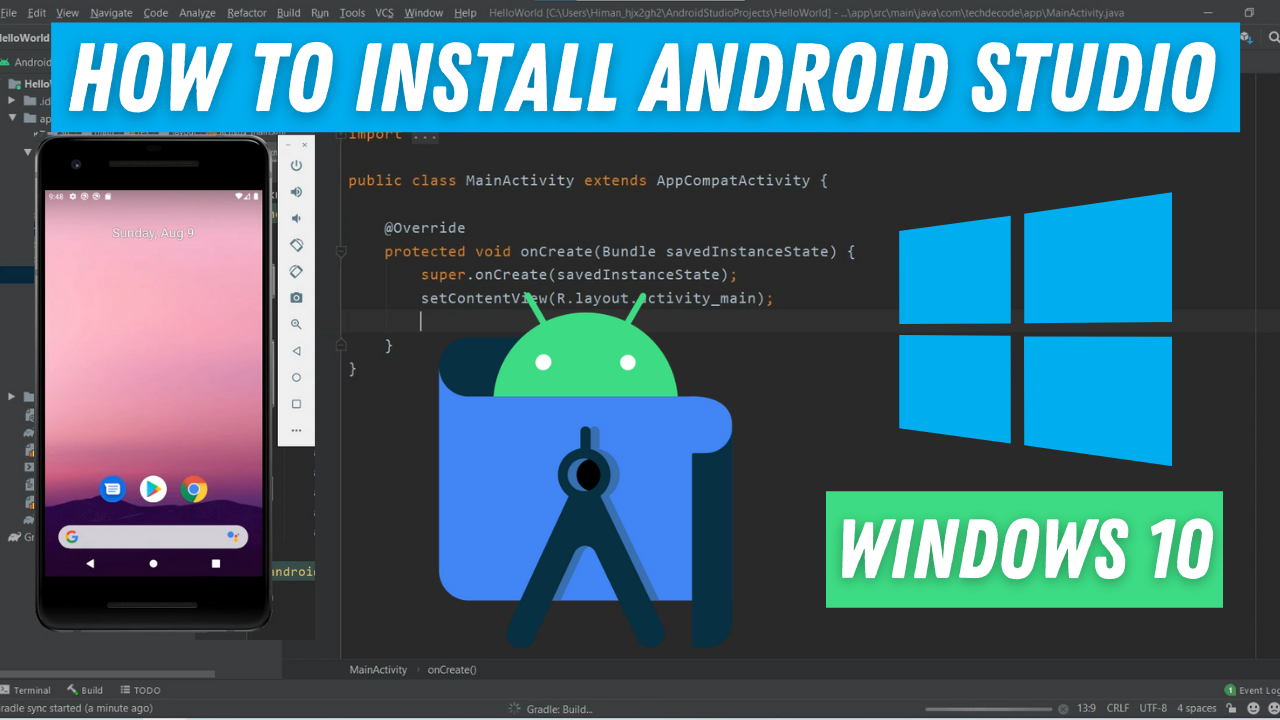
Task: Click the Gradle: Build... status text
Action: tap(558, 708)
